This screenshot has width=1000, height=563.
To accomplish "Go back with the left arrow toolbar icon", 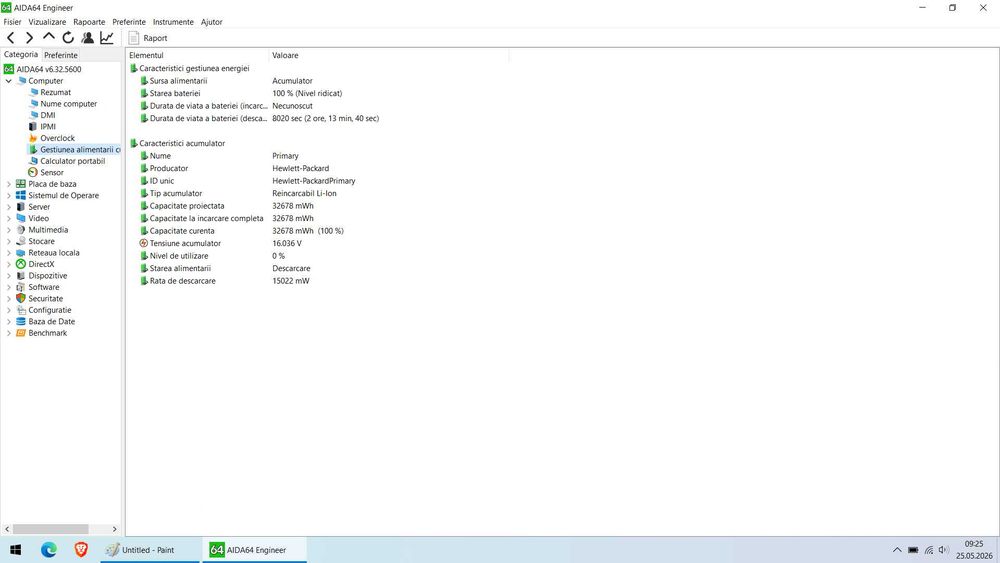I will point(10,38).
